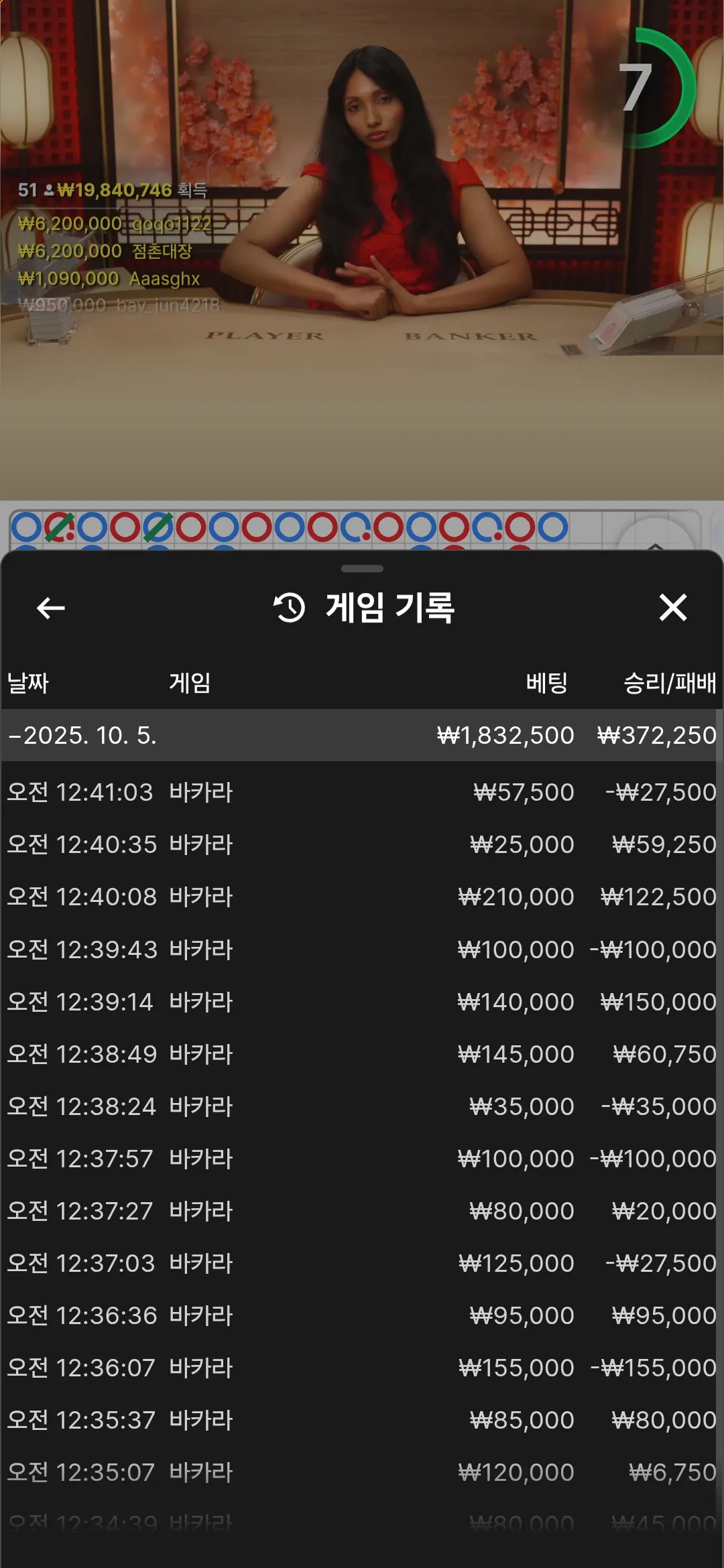Tap the 승리/패배 column header
This screenshot has height=1568, width=724.
pyautogui.click(x=669, y=683)
